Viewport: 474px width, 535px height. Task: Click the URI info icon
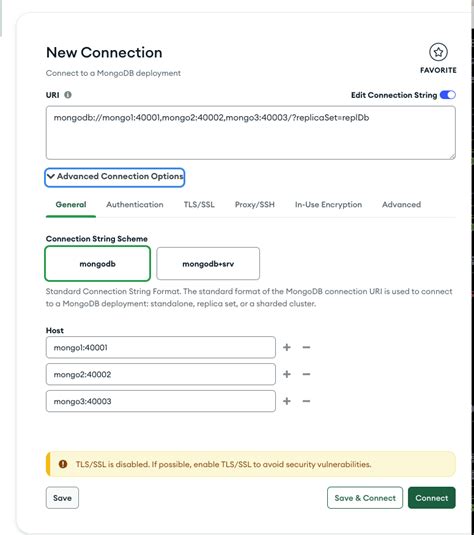pos(68,95)
